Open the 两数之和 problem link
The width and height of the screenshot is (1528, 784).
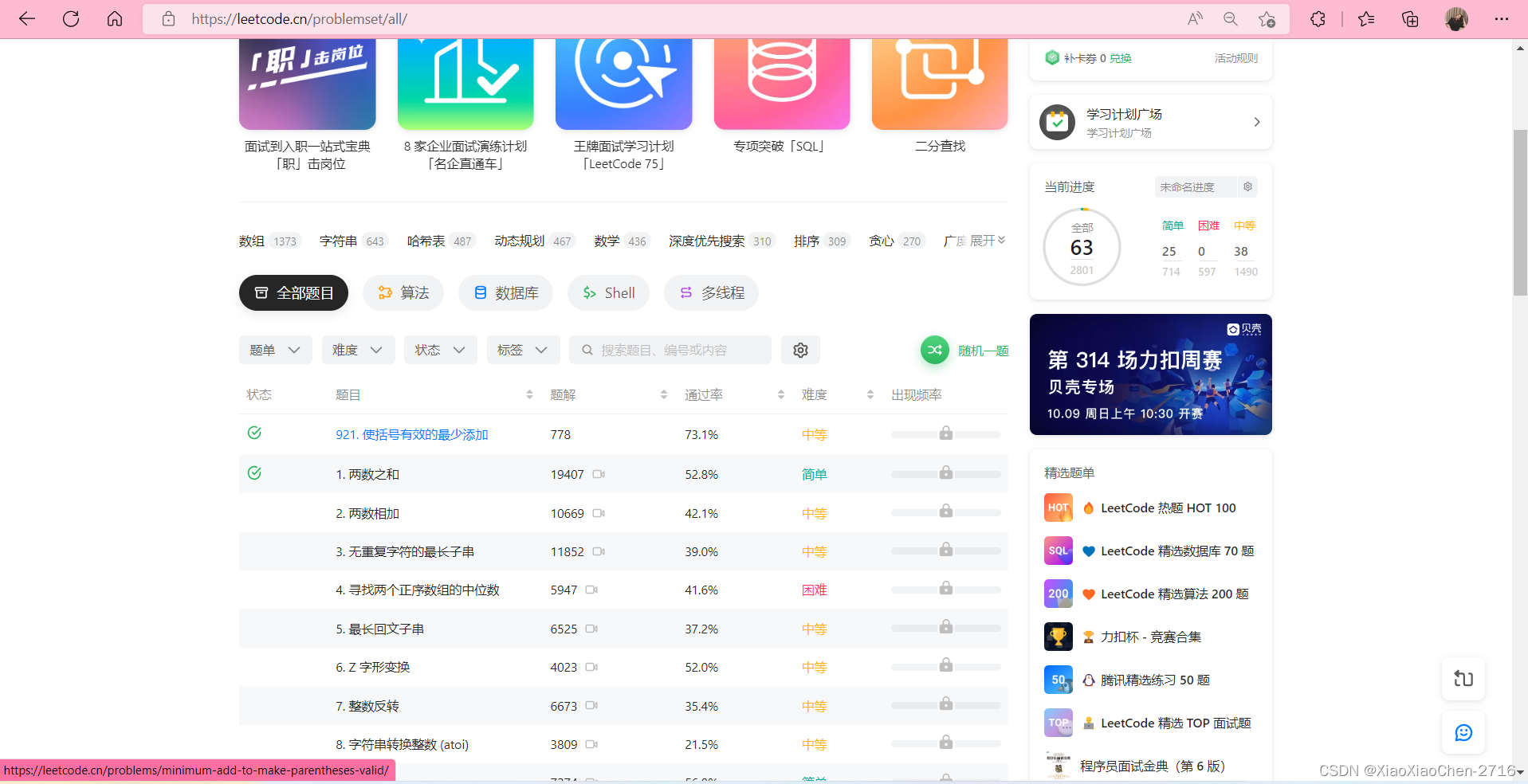(x=367, y=474)
